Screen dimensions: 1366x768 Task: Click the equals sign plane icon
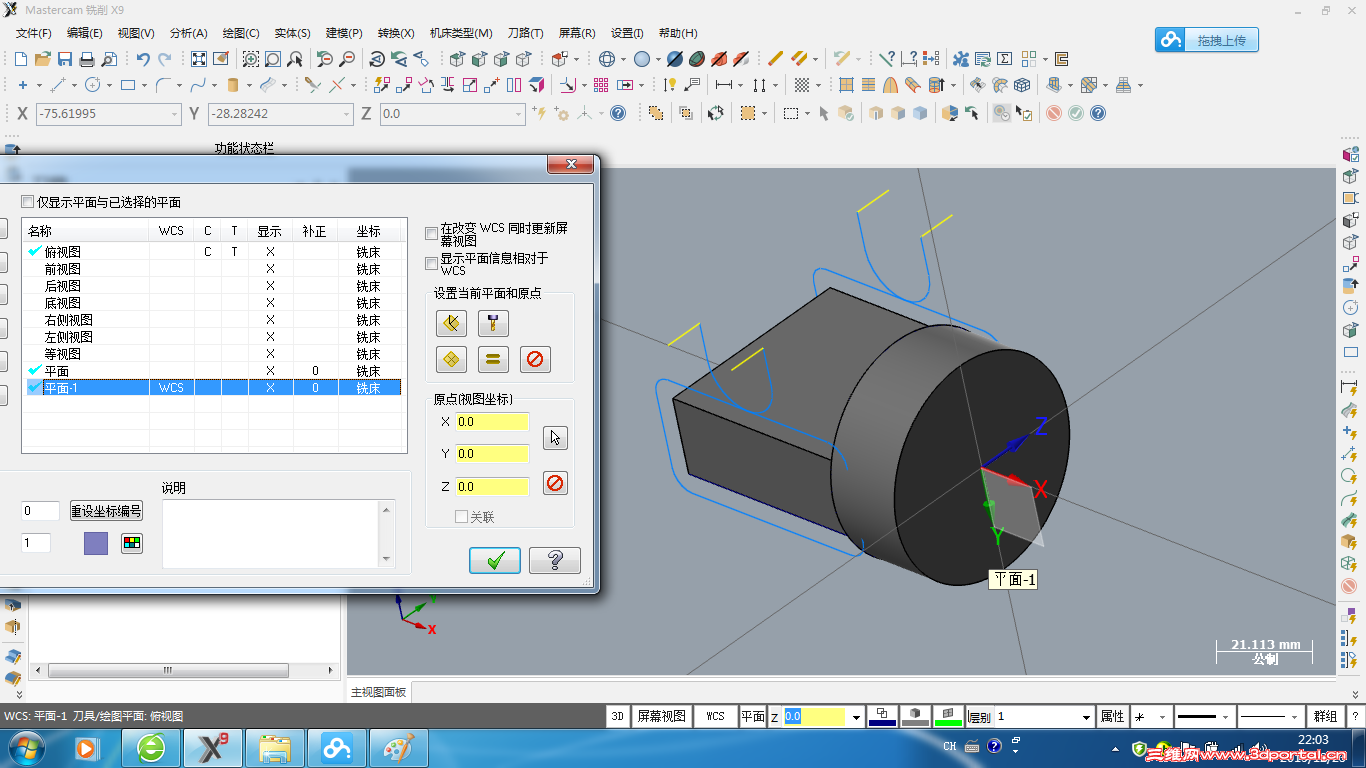493,359
